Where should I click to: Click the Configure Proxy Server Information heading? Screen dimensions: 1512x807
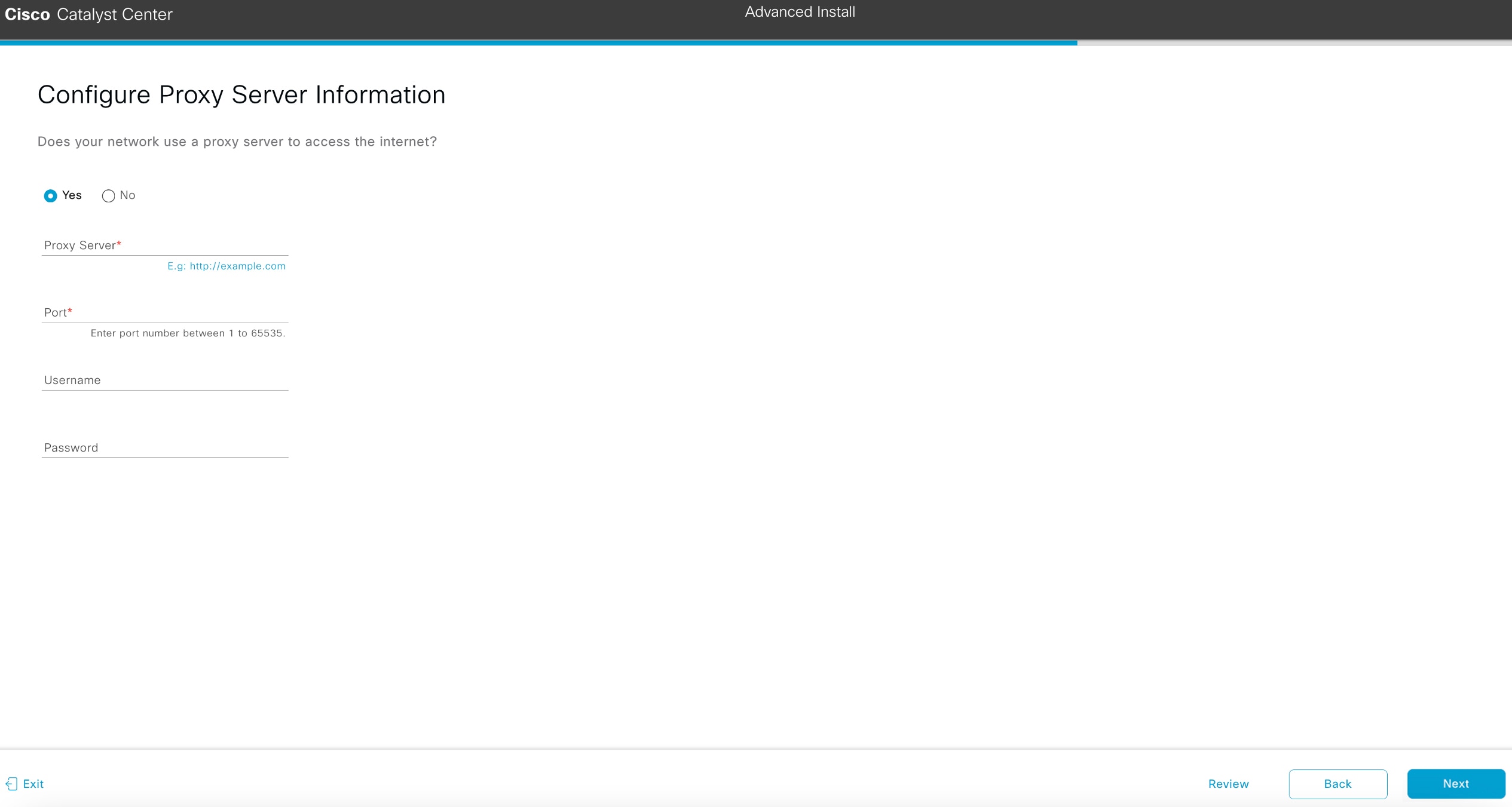241,94
